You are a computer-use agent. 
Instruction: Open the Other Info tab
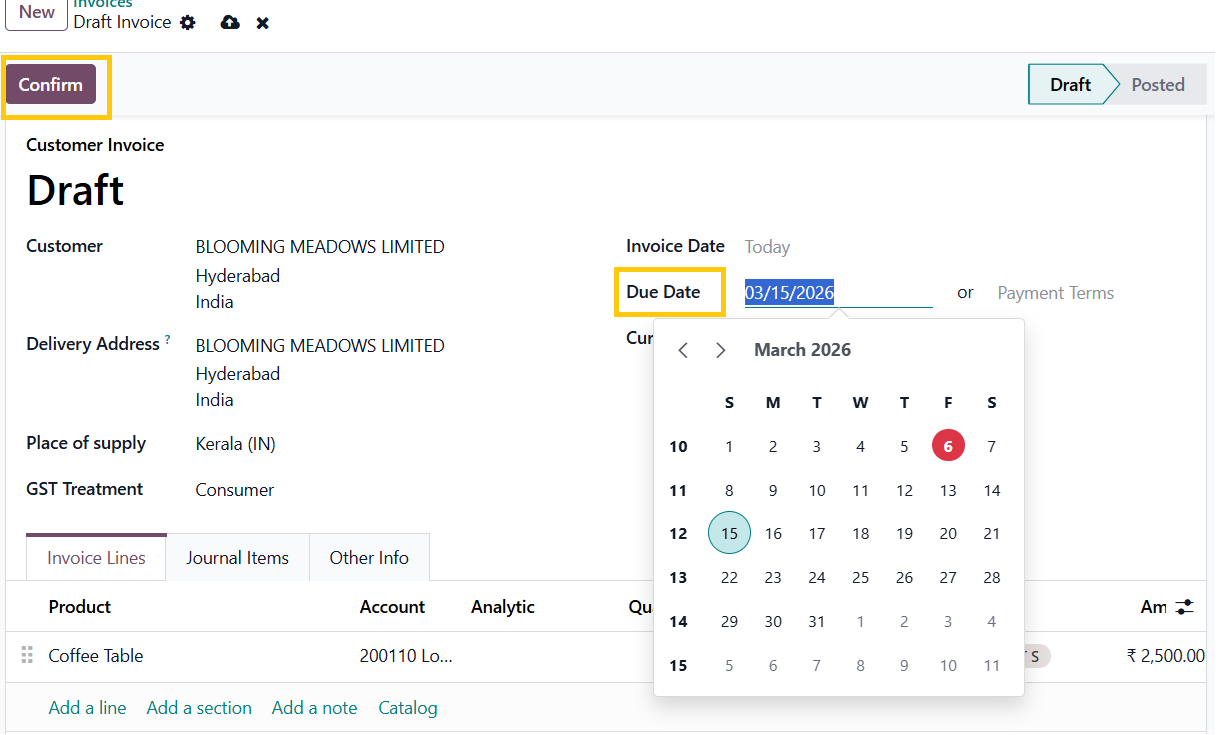(x=369, y=558)
